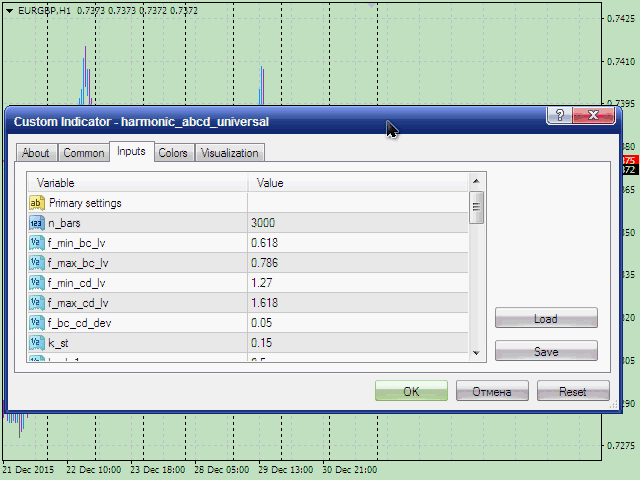Click the n_bars integer type icon
This screenshot has height=480, width=640.
tap(37, 223)
